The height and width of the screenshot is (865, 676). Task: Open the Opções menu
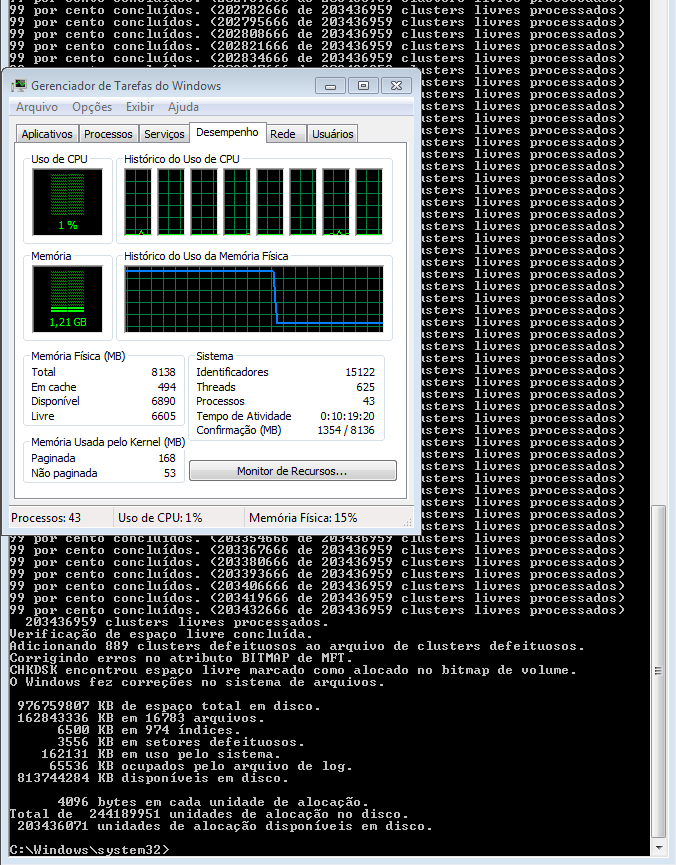(x=92, y=107)
